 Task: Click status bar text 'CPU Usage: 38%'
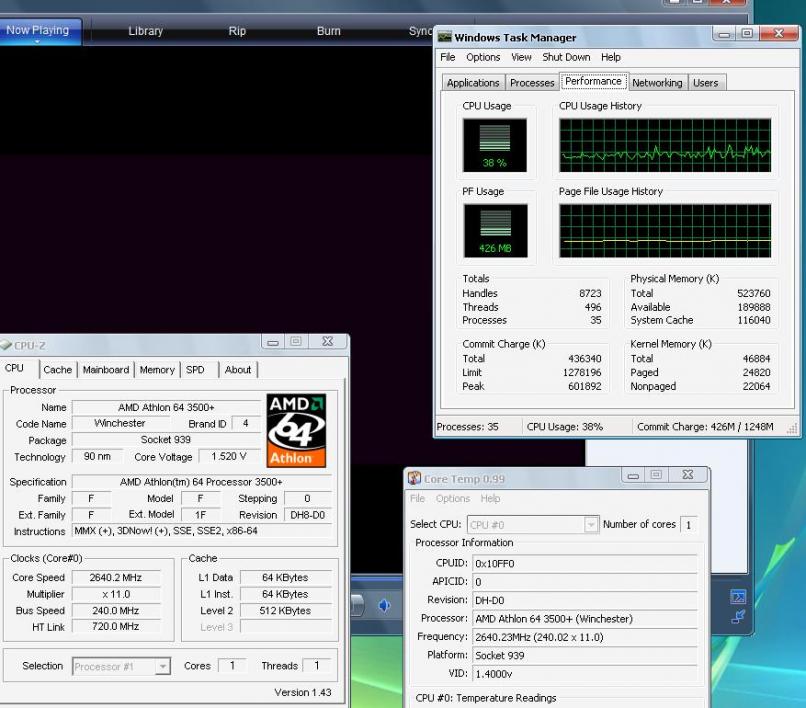pyautogui.click(x=564, y=427)
